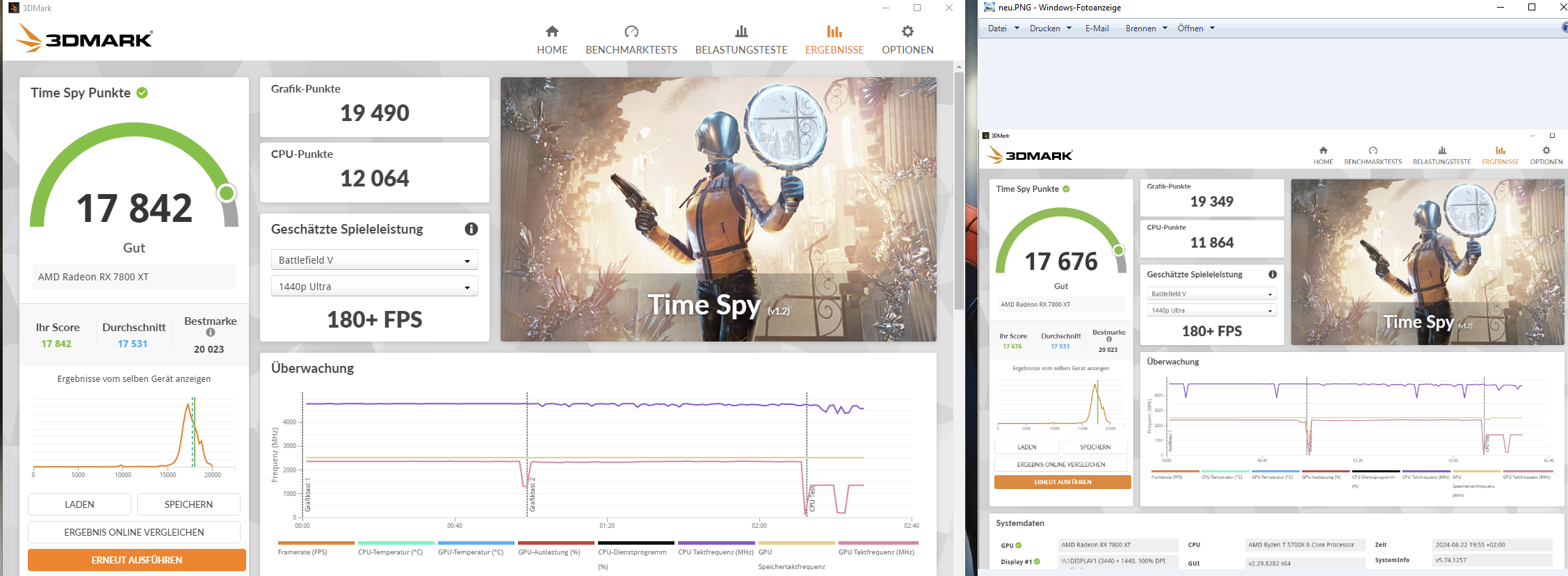Maximize the 3DMark window

[x=917, y=8]
